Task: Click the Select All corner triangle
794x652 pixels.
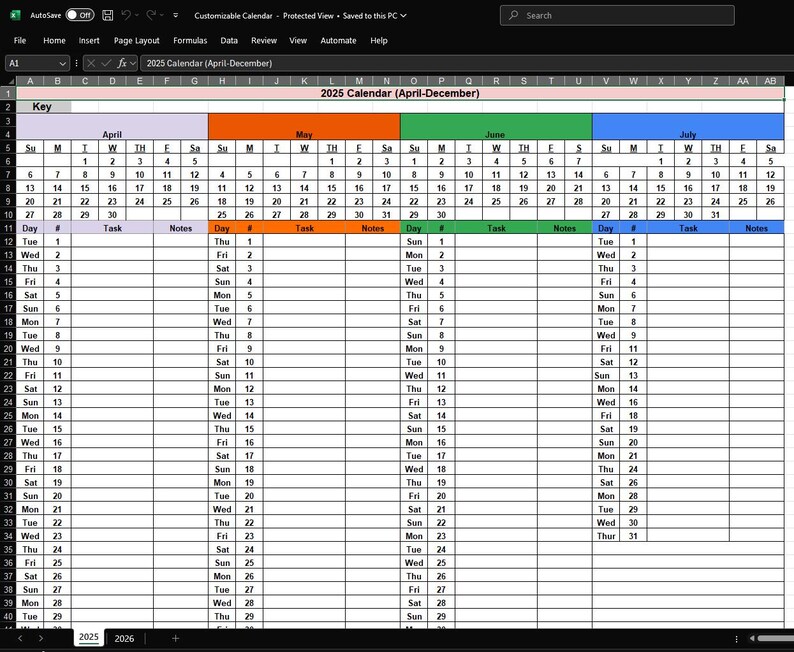Action: [x=11, y=81]
